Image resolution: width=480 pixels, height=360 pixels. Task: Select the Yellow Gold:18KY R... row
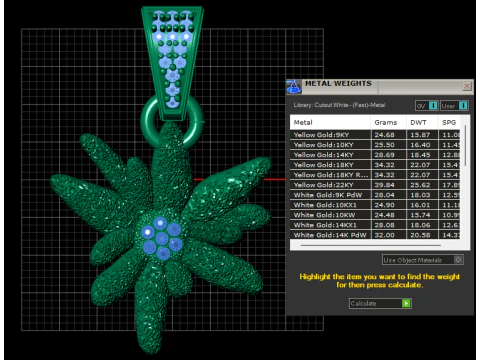click(x=375, y=175)
